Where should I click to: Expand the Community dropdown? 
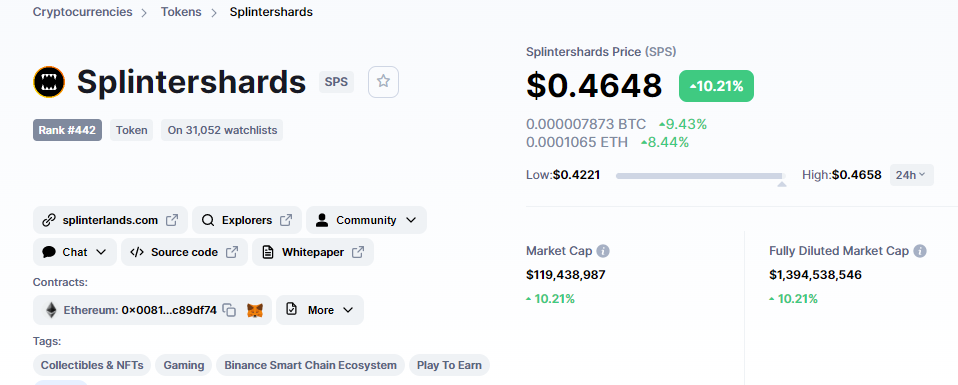(x=366, y=220)
